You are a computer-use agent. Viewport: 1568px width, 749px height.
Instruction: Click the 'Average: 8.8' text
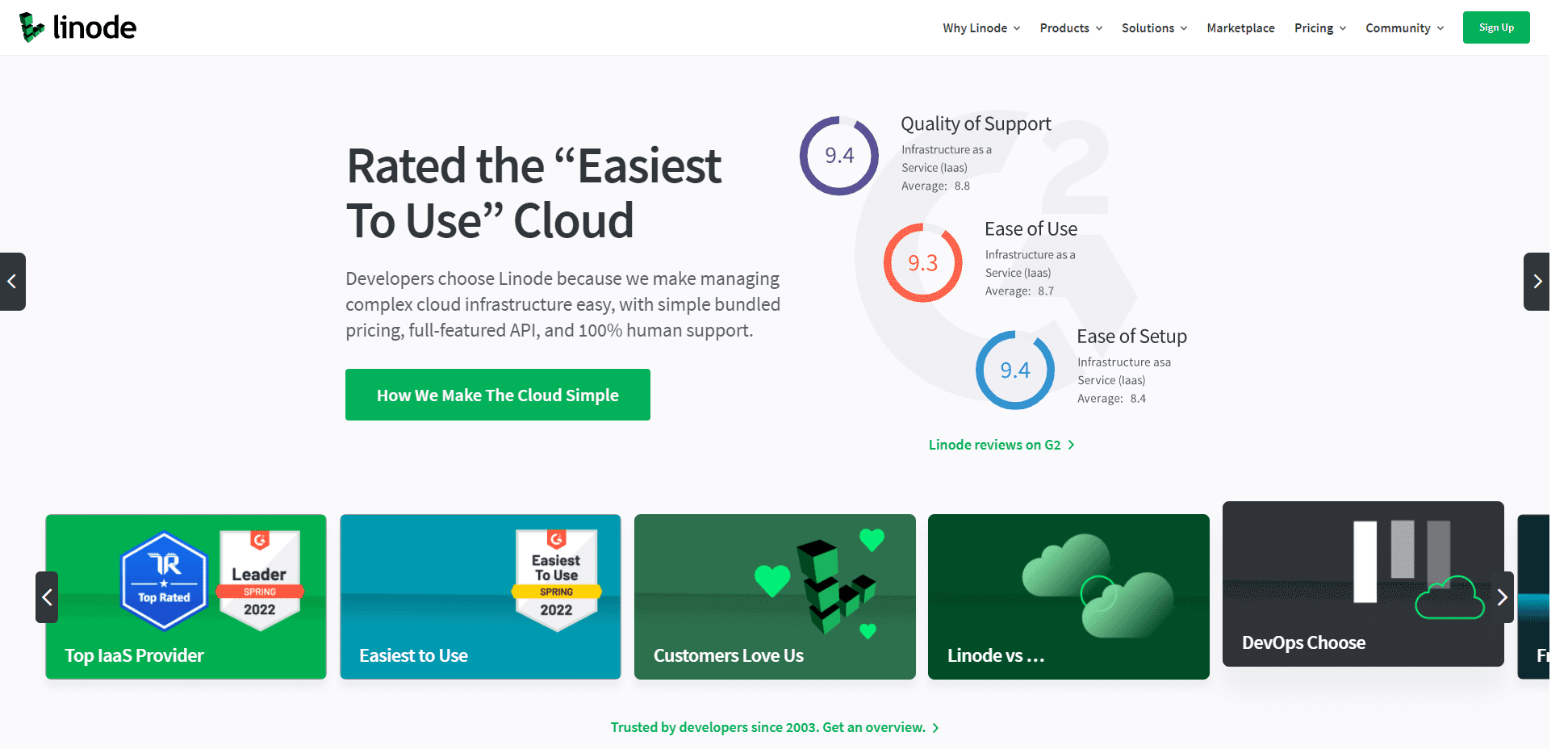click(x=935, y=186)
